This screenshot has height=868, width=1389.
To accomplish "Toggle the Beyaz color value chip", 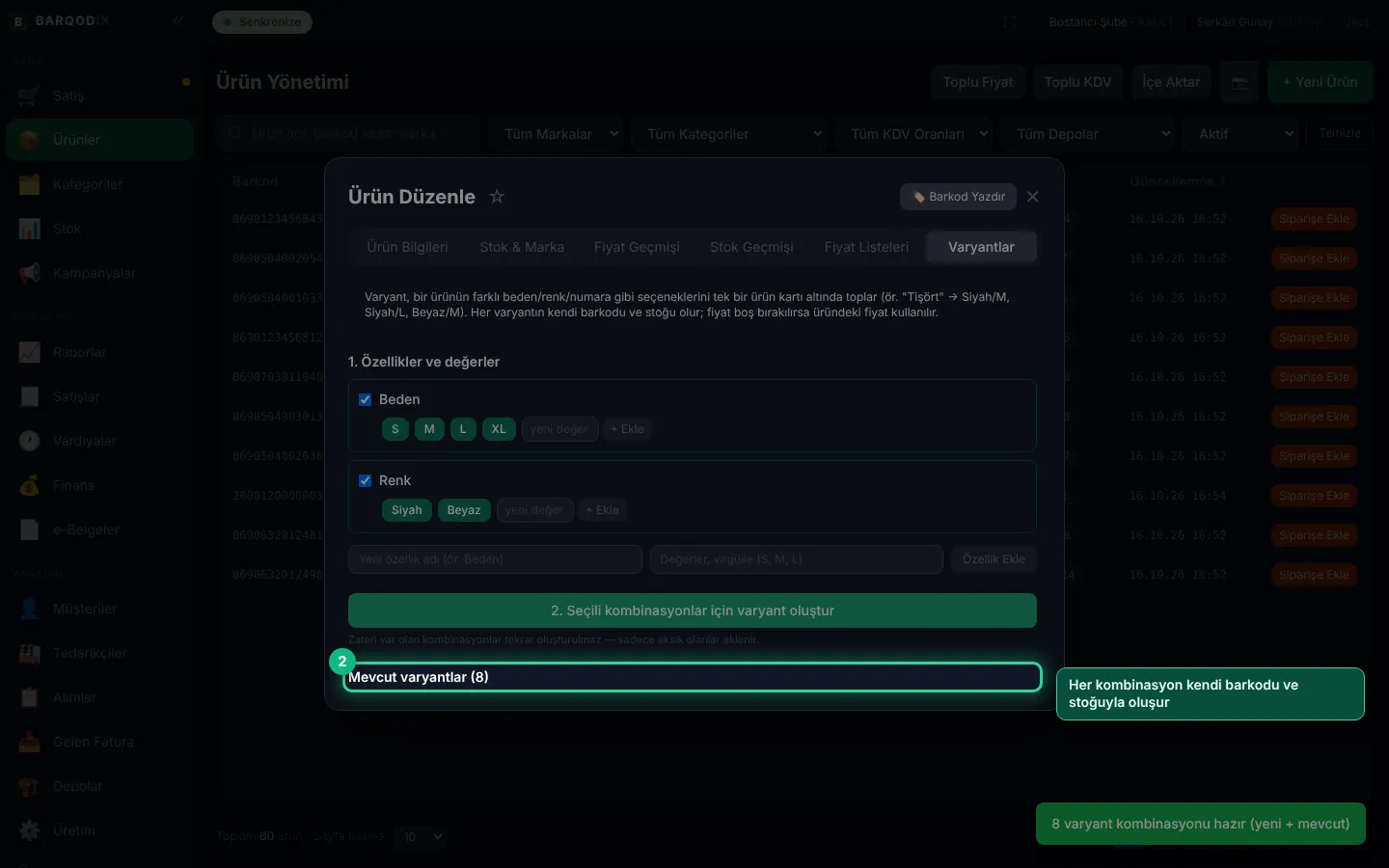I will click(x=464, y=510).
